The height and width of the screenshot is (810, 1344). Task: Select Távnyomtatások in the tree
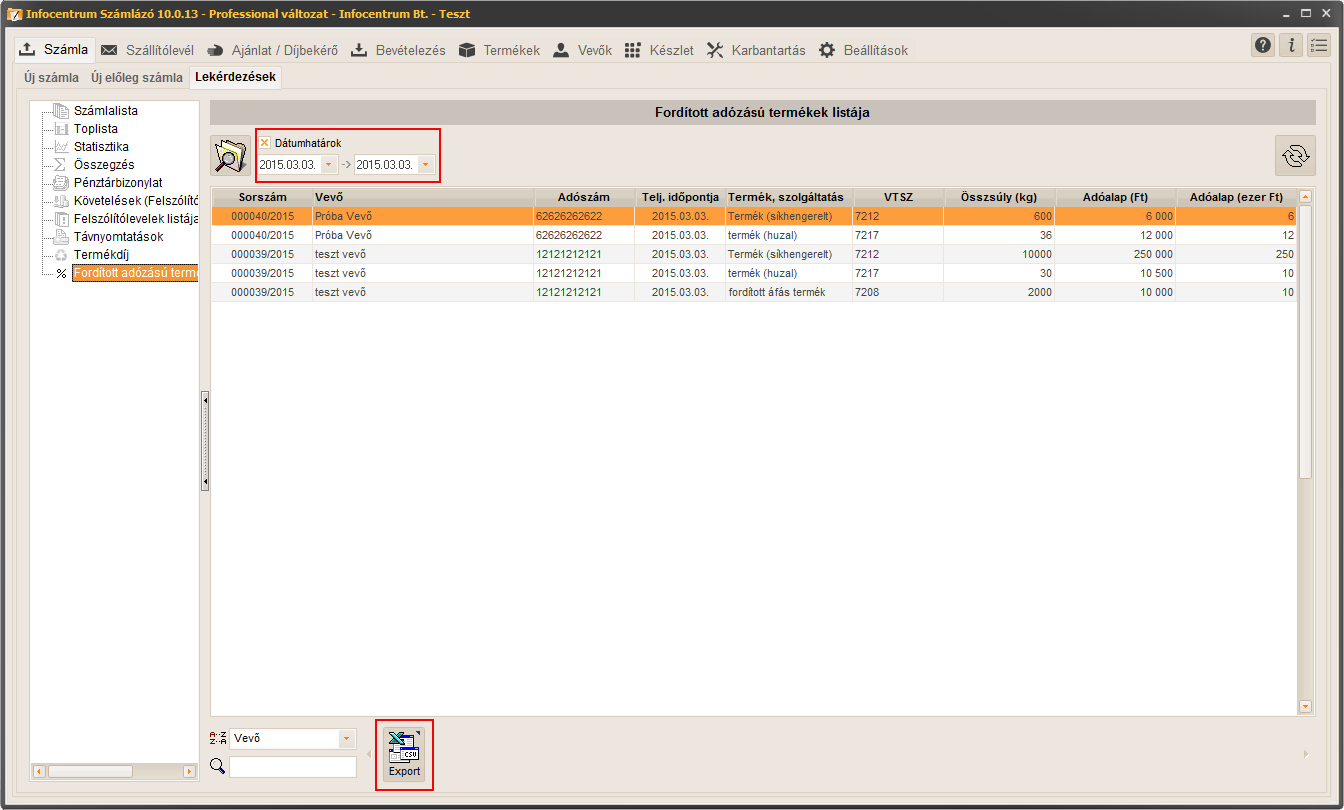click(x=119, y=237)
